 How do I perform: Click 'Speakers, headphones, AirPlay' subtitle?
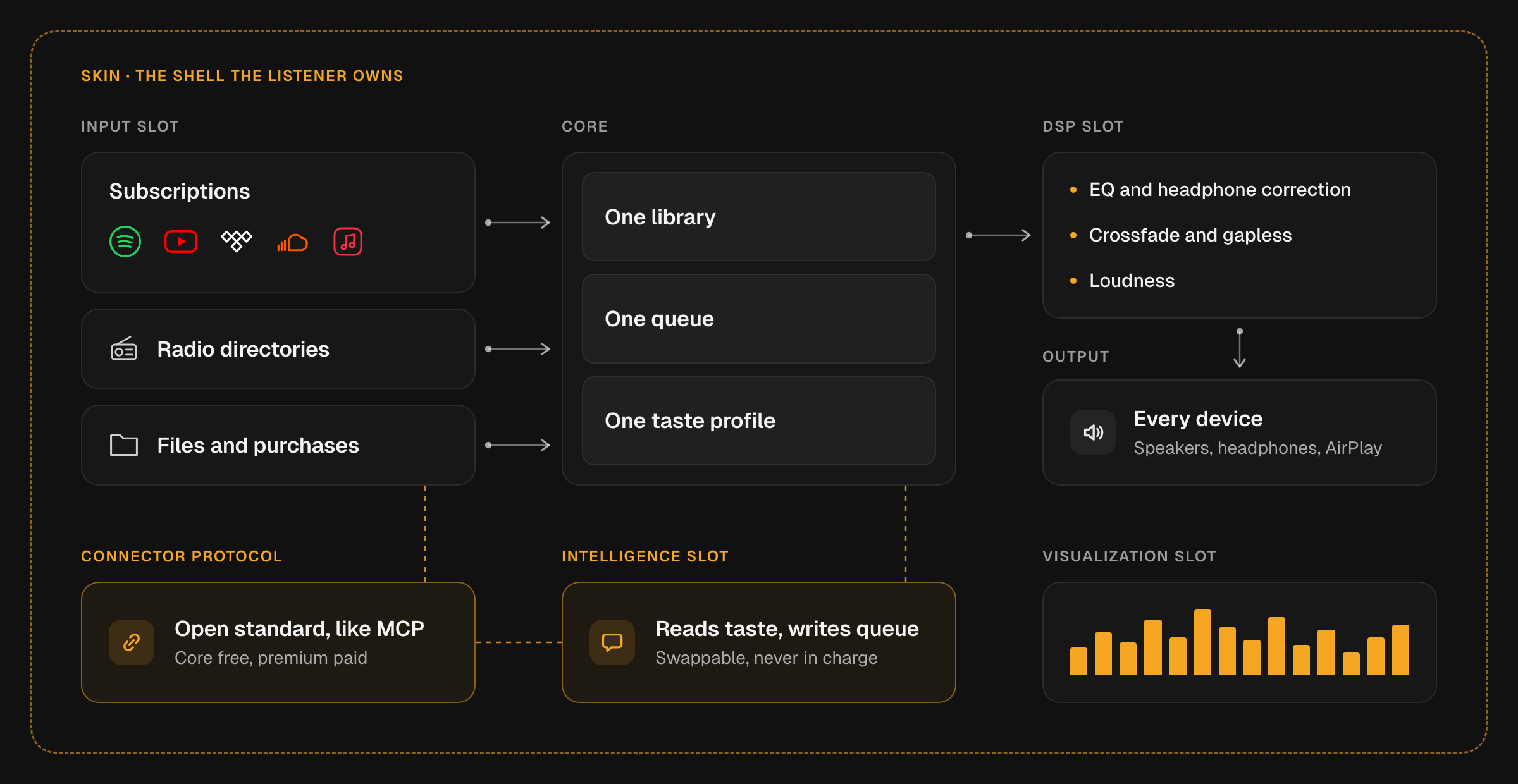(x=1257, y=448)
